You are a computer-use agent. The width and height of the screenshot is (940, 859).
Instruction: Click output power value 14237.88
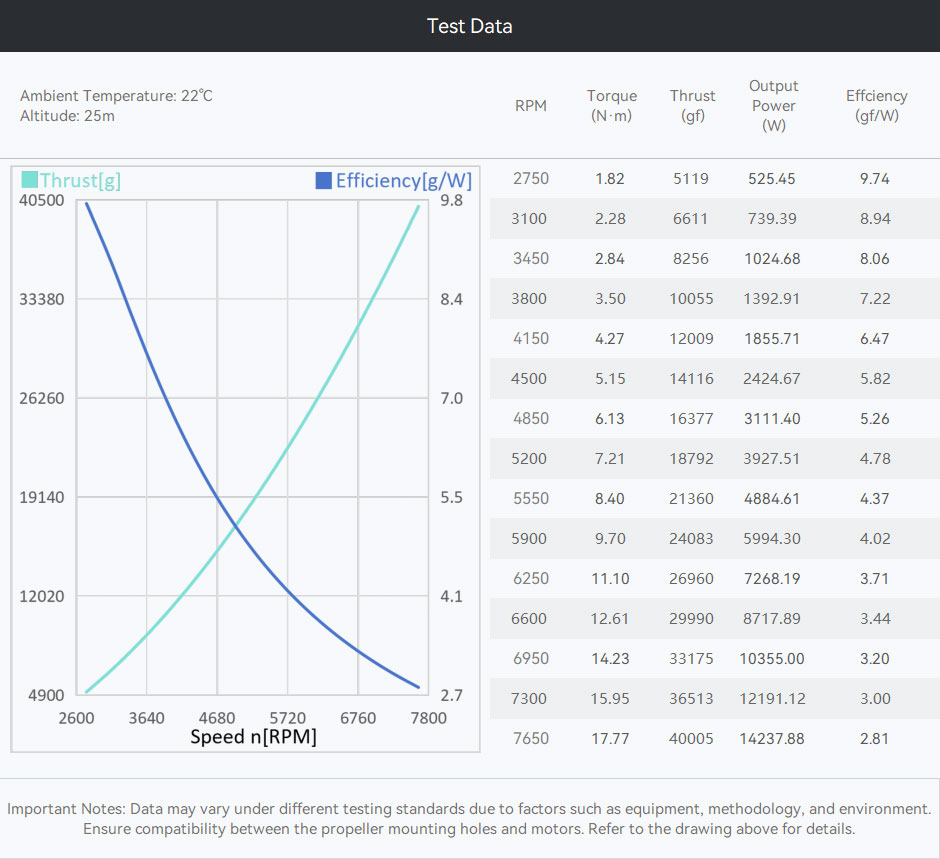tap(772, 739)
